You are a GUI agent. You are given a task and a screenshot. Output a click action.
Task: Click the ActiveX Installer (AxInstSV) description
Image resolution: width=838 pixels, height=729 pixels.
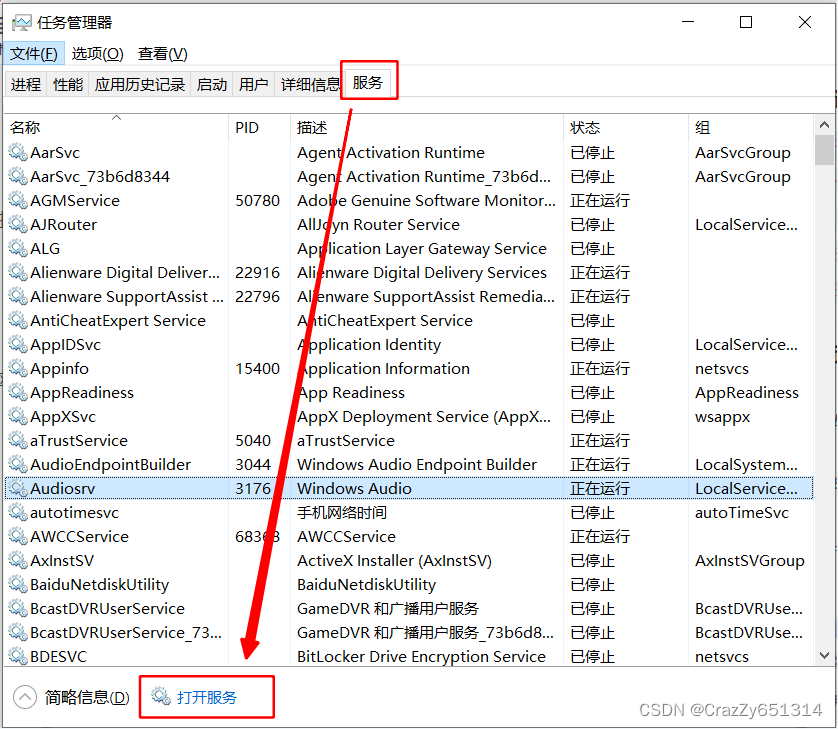(x=394, y=561)
